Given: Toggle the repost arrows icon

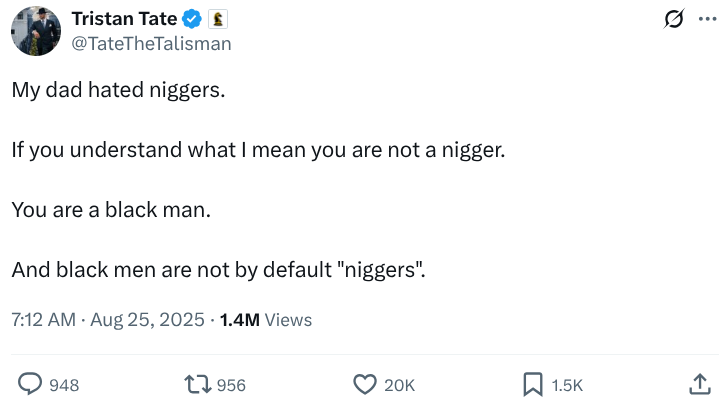Looking at the screenshot, I should coord(198,384).
